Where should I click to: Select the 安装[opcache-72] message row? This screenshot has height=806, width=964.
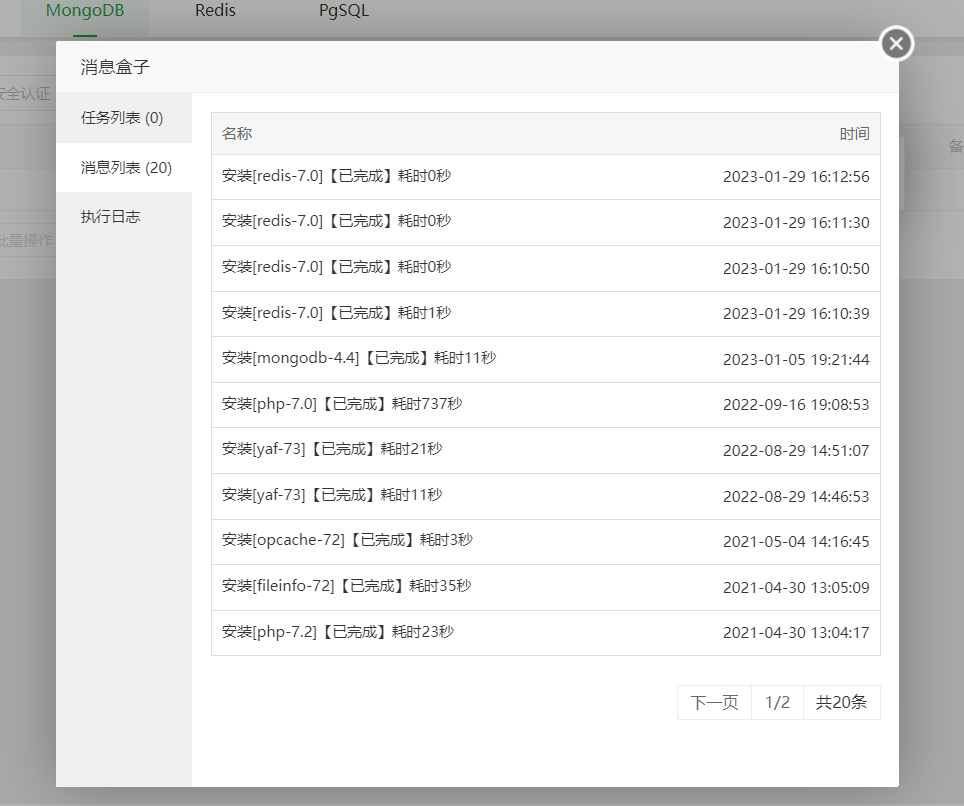click(546, 542)
